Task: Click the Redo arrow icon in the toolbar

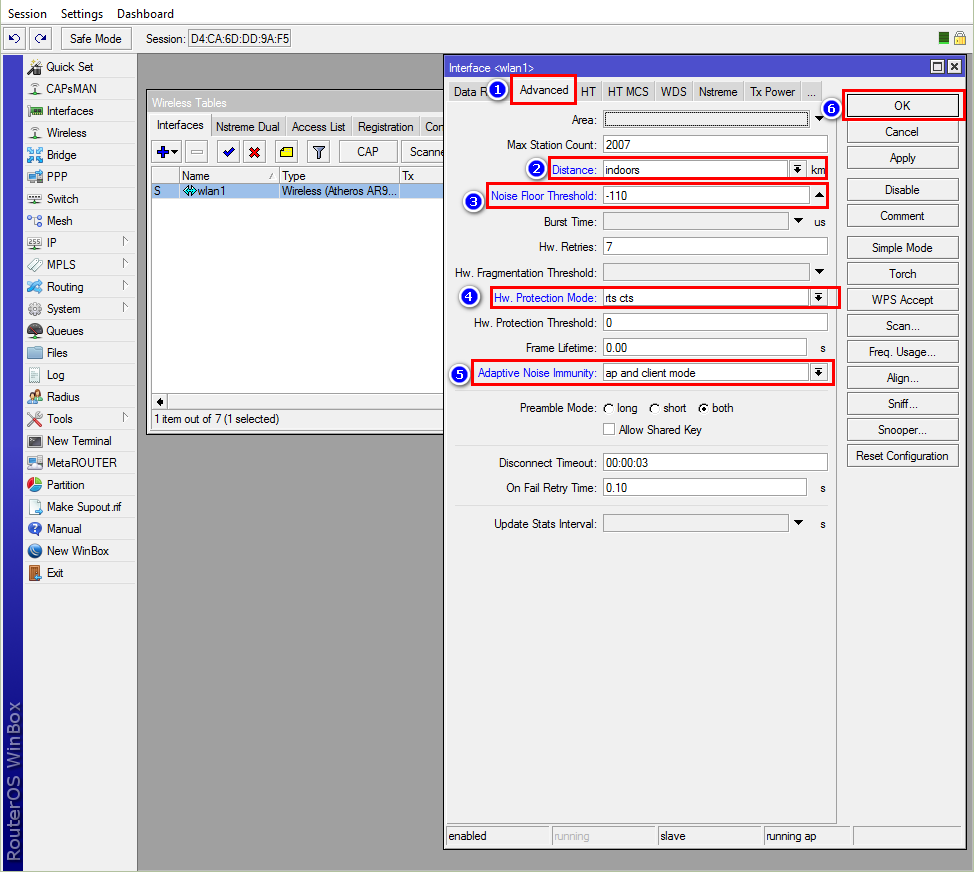Action: tap(40, 39)
